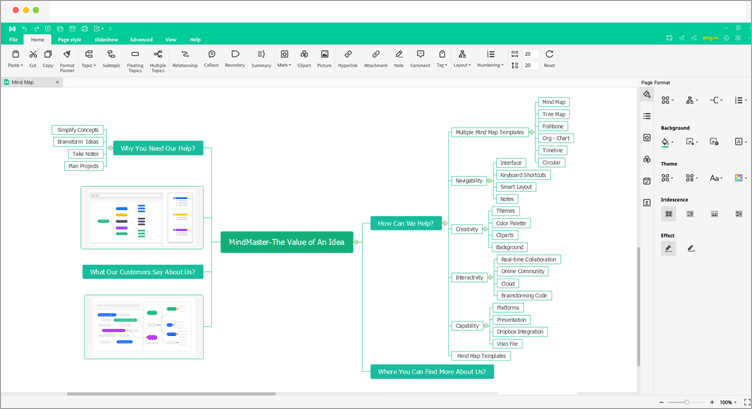Viewport: 752px width, 409px height.
Task: Expand the Numbering dropdown
Action: (x=491, y=58)
